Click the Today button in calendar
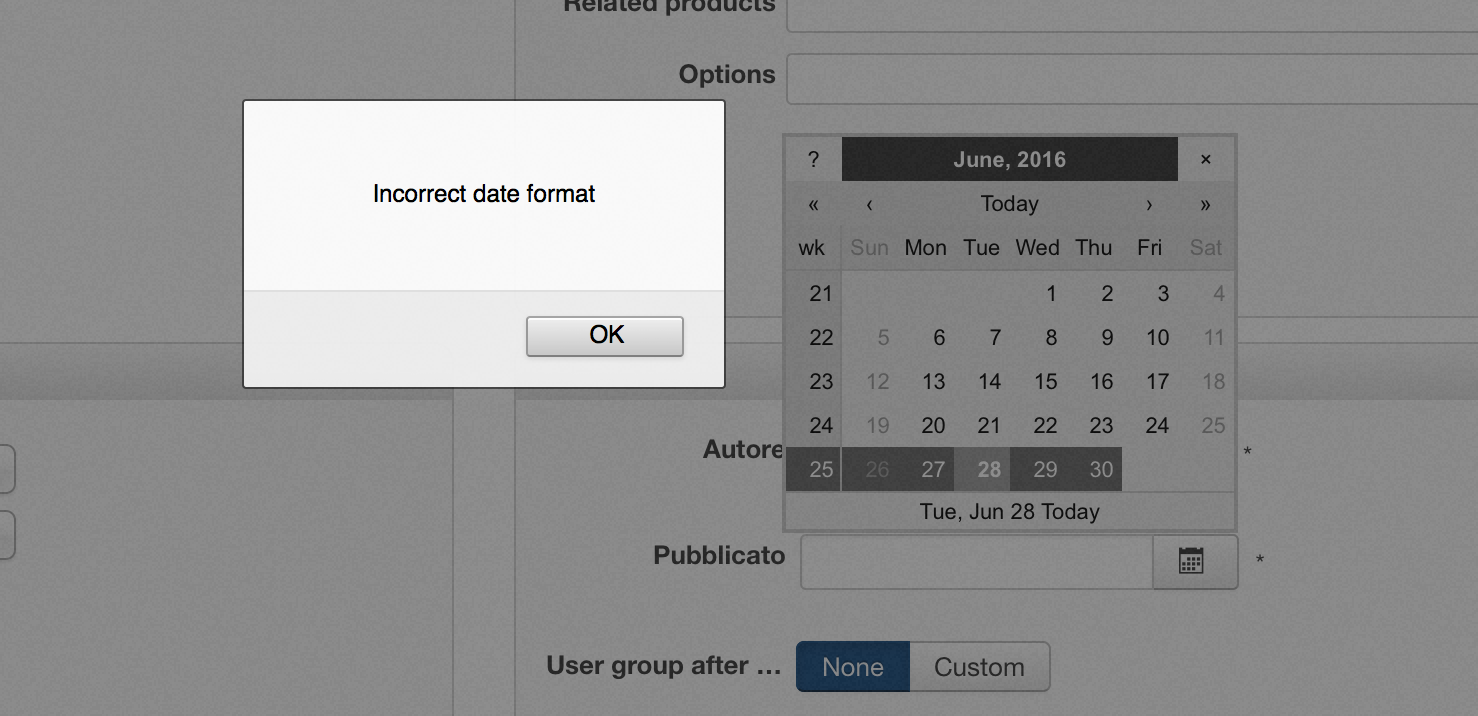 [x=1009, y=204]
